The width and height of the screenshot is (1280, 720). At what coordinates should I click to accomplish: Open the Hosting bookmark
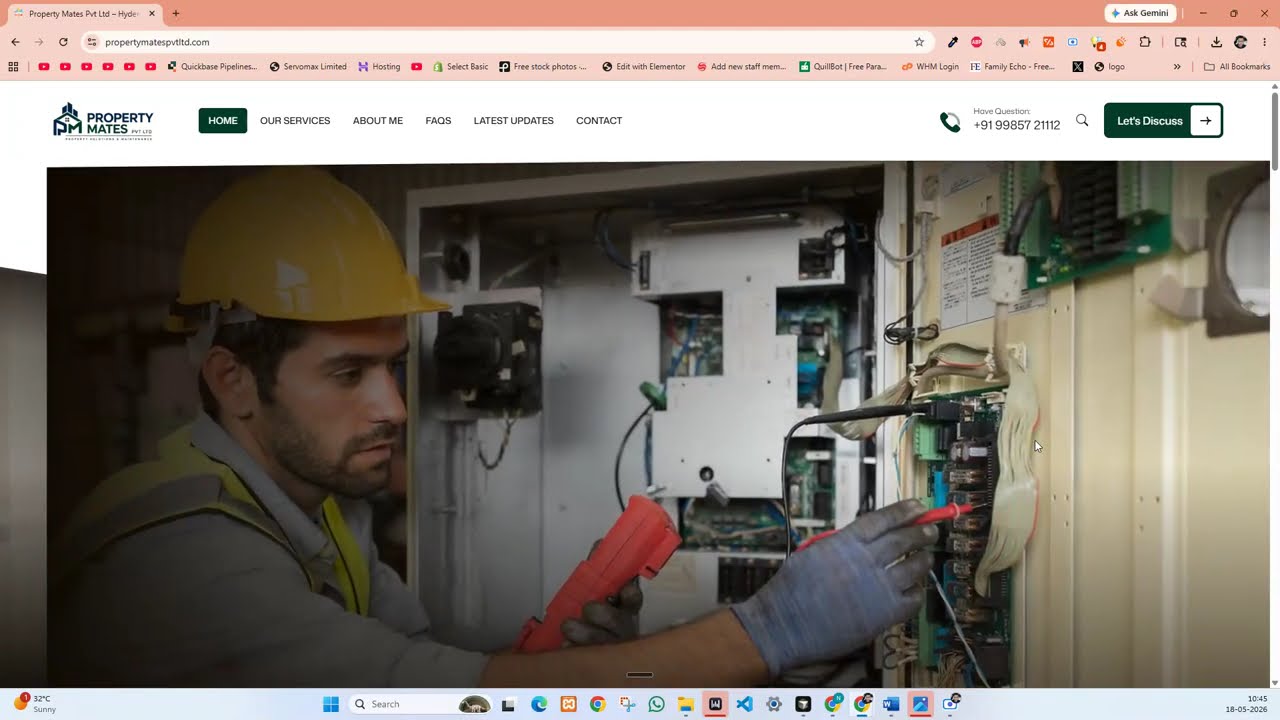coord(379,67)
